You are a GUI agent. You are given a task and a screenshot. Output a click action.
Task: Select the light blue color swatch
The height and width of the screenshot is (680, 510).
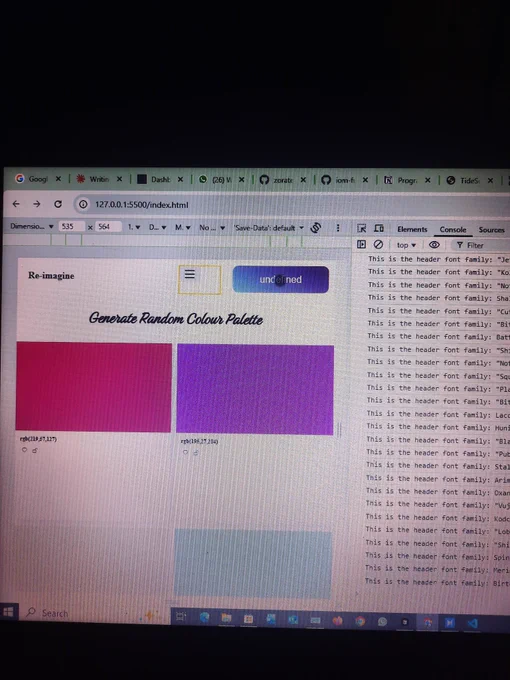click(253, 563)
